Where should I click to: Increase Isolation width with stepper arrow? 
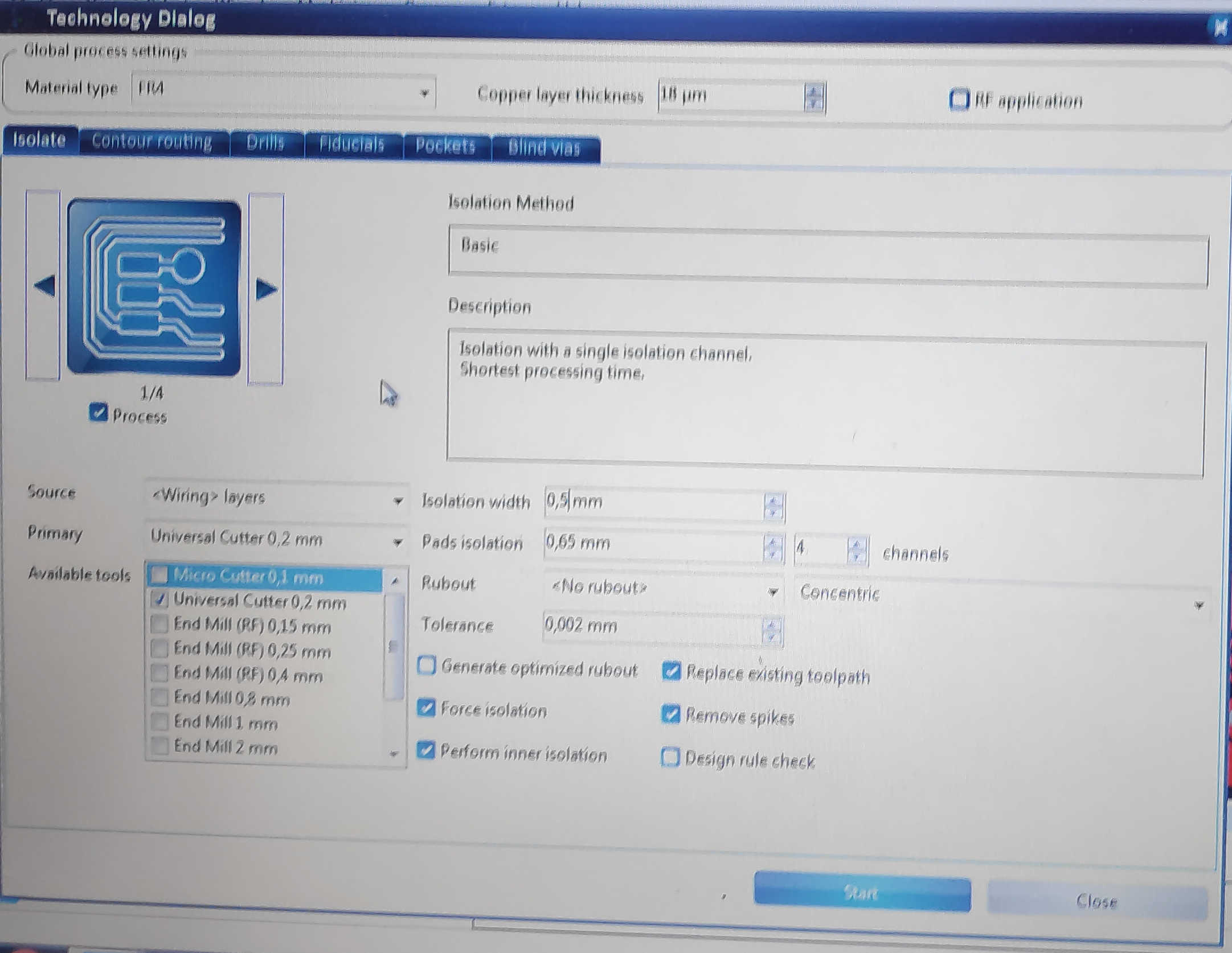coord(772,500)
